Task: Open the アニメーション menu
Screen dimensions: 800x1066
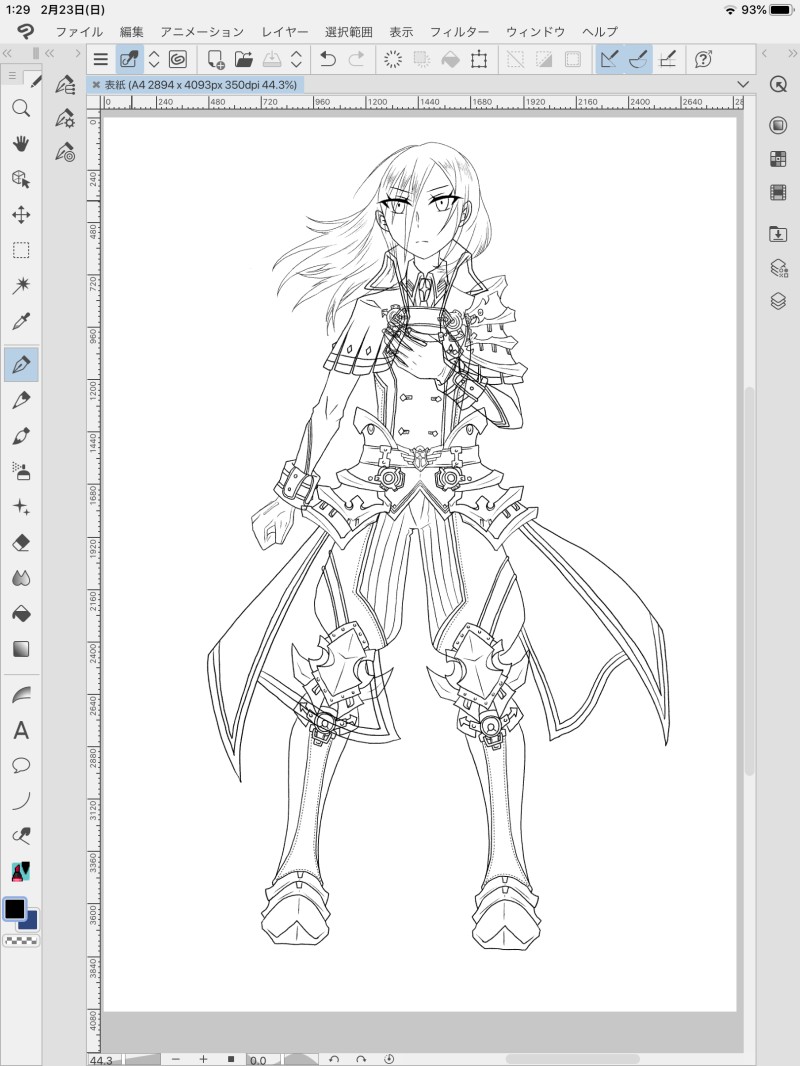Action: (202, 32)
